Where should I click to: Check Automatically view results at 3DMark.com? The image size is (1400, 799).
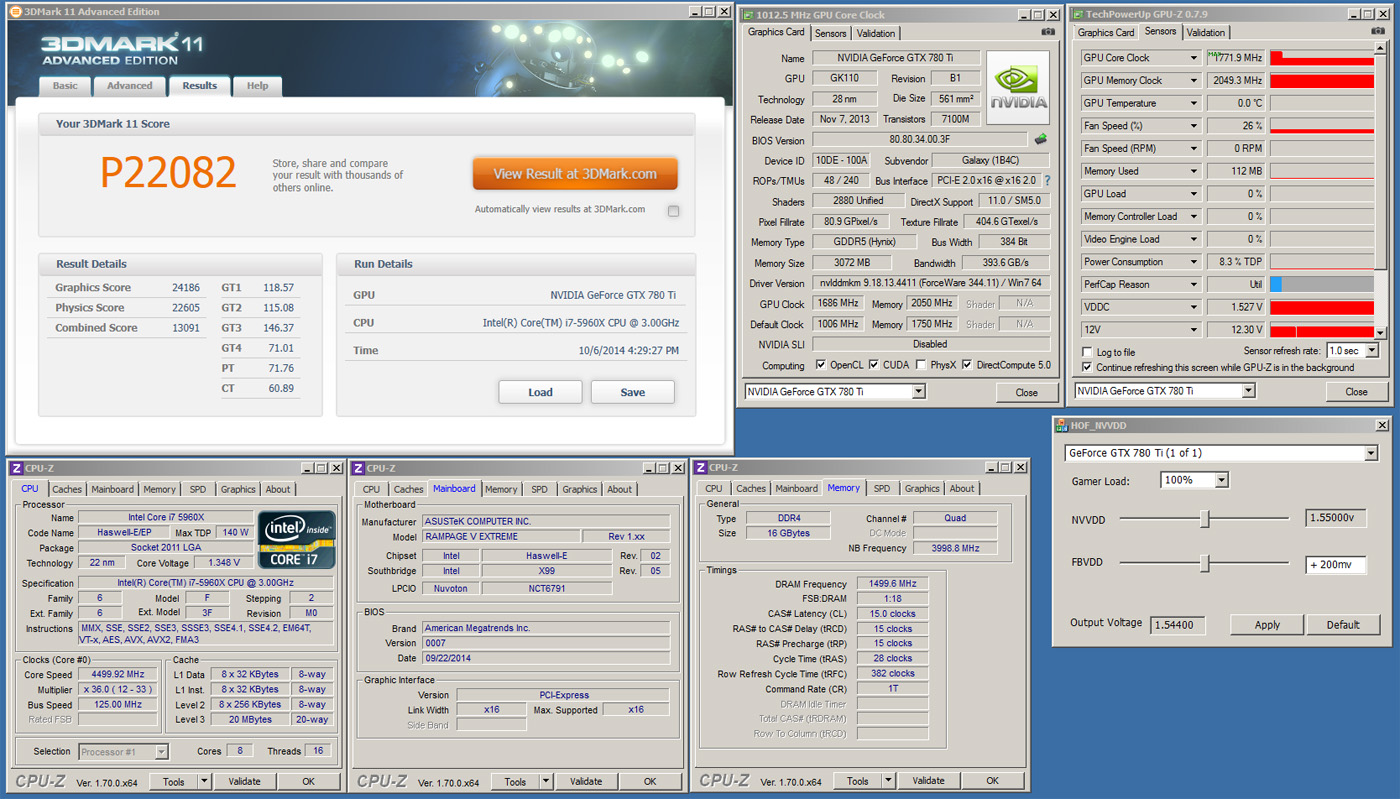(x=673, y=211)
